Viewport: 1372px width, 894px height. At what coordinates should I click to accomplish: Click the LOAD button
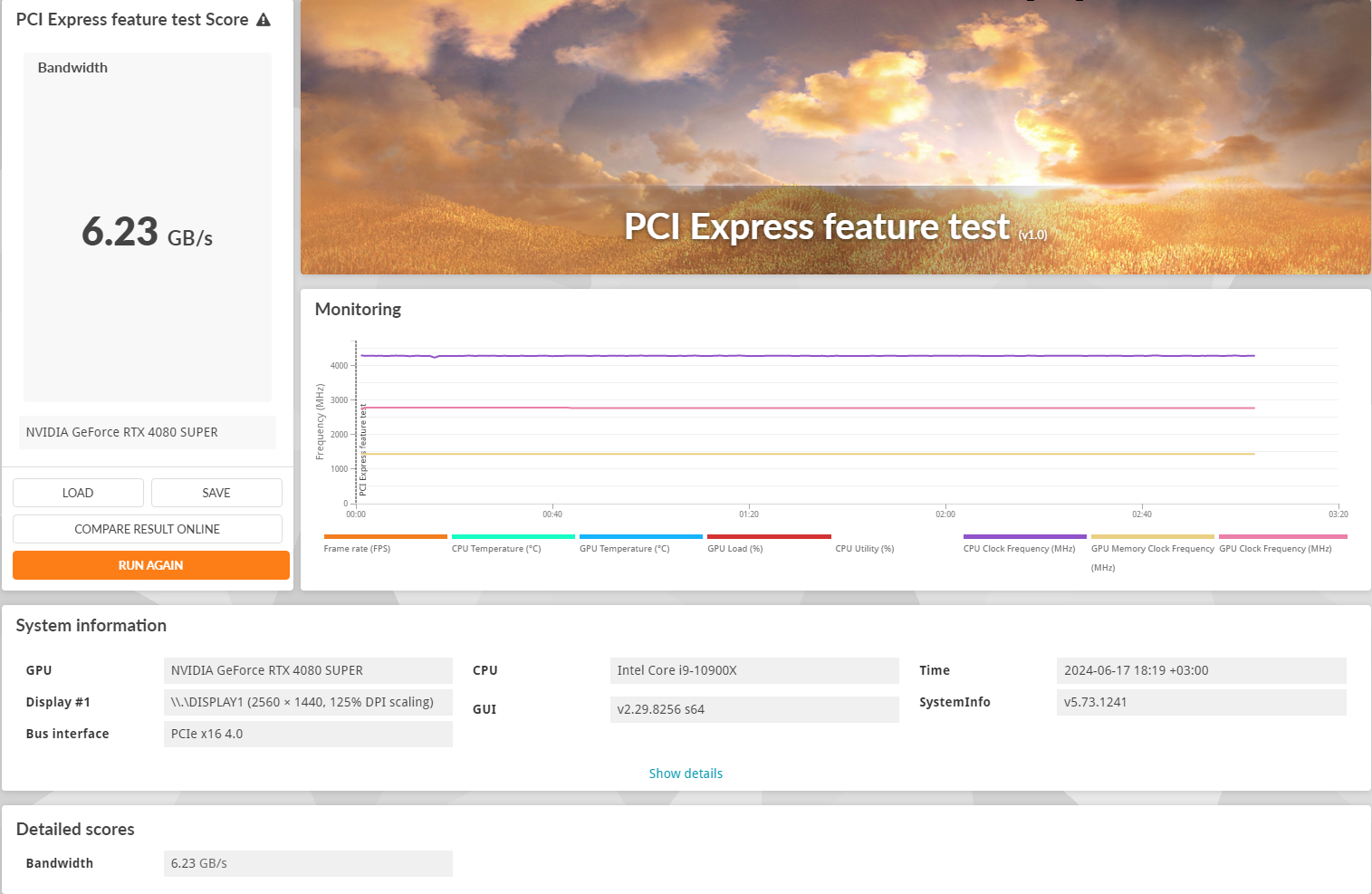(78, 493)
